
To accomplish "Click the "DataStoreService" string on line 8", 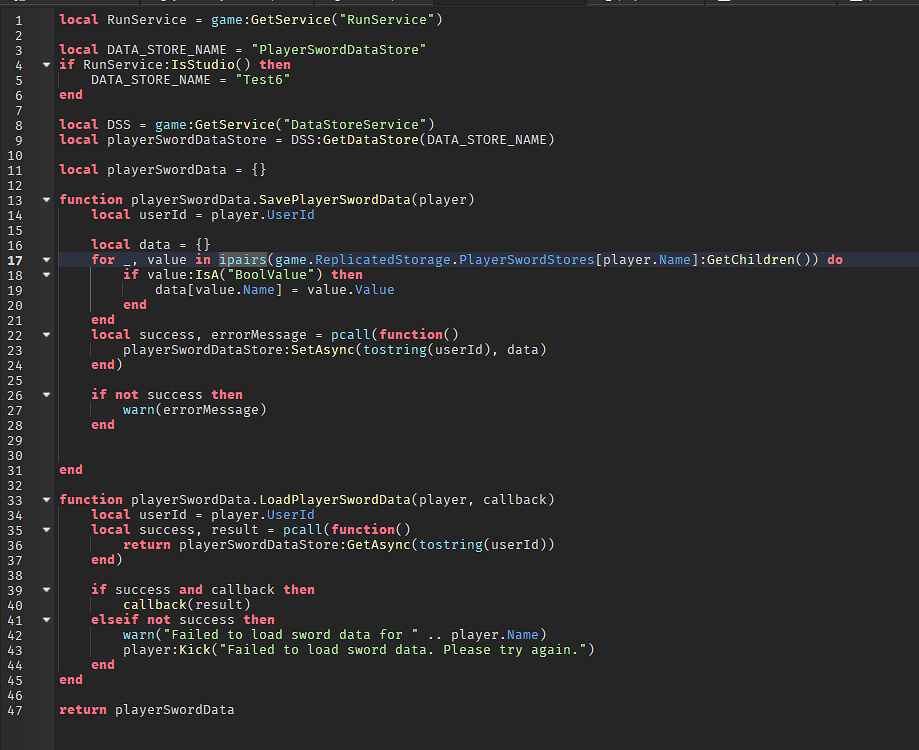I will click(x=355, y=125).
